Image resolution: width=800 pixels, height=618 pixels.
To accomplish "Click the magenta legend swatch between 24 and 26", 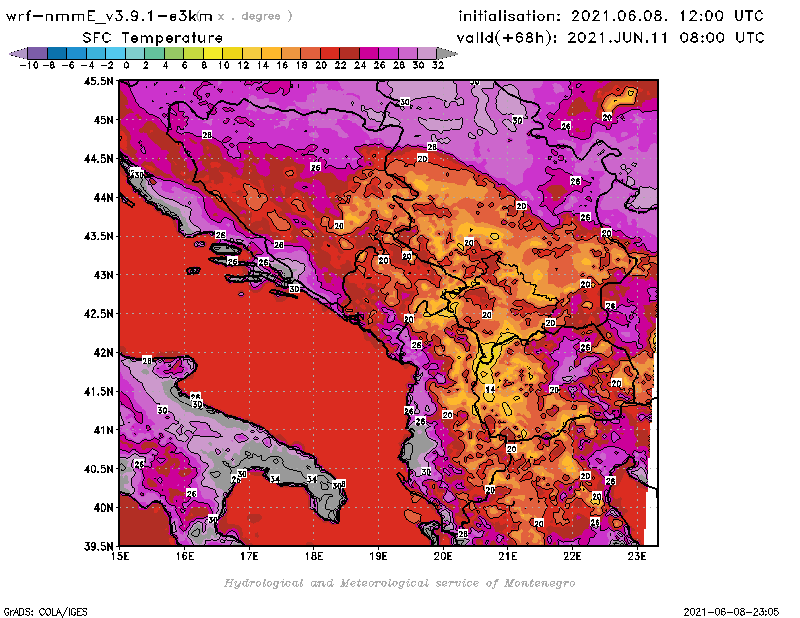I will click(369, 53).
